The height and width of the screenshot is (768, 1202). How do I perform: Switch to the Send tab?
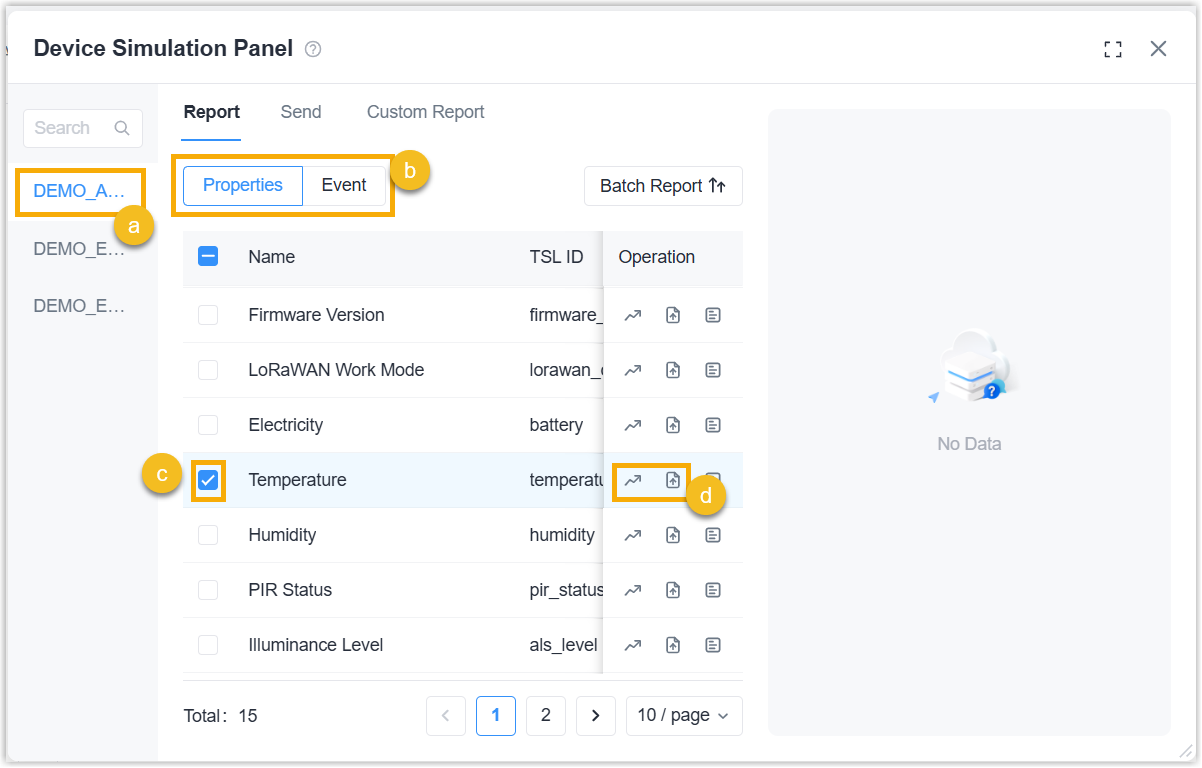pos(301,112)
